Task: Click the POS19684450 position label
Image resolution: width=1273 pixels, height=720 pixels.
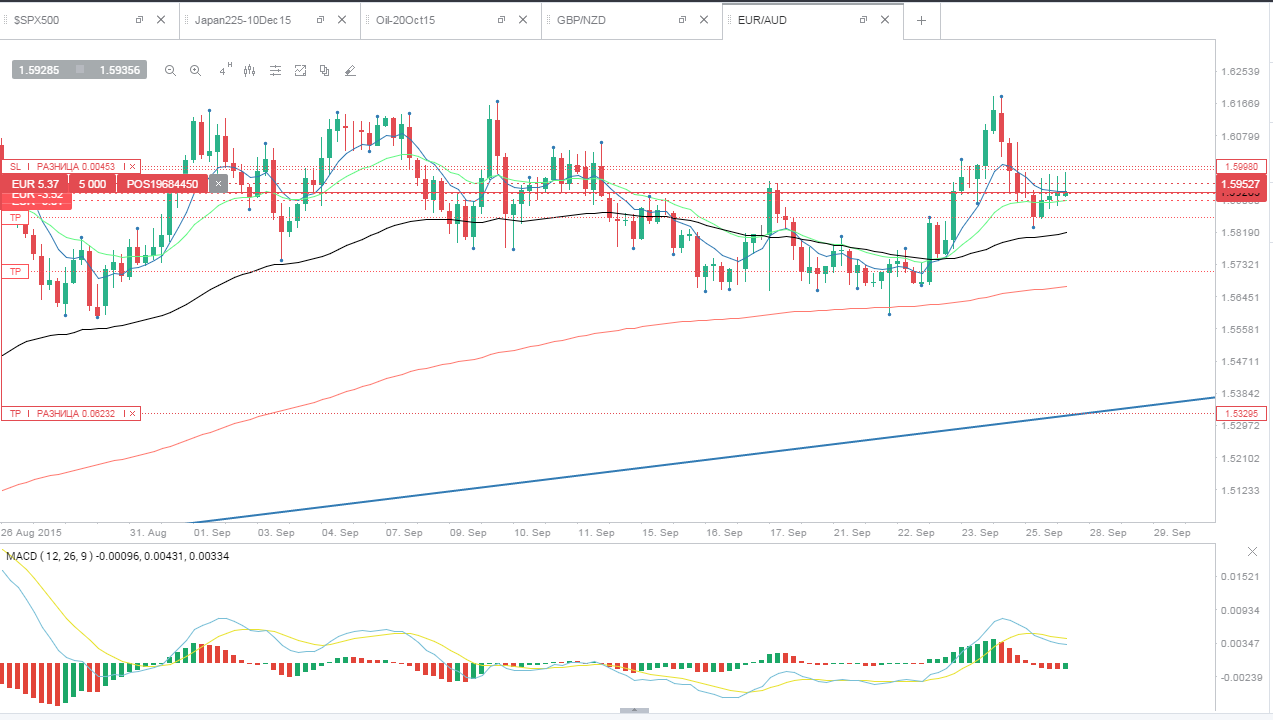Action: (x=162, y=184)
